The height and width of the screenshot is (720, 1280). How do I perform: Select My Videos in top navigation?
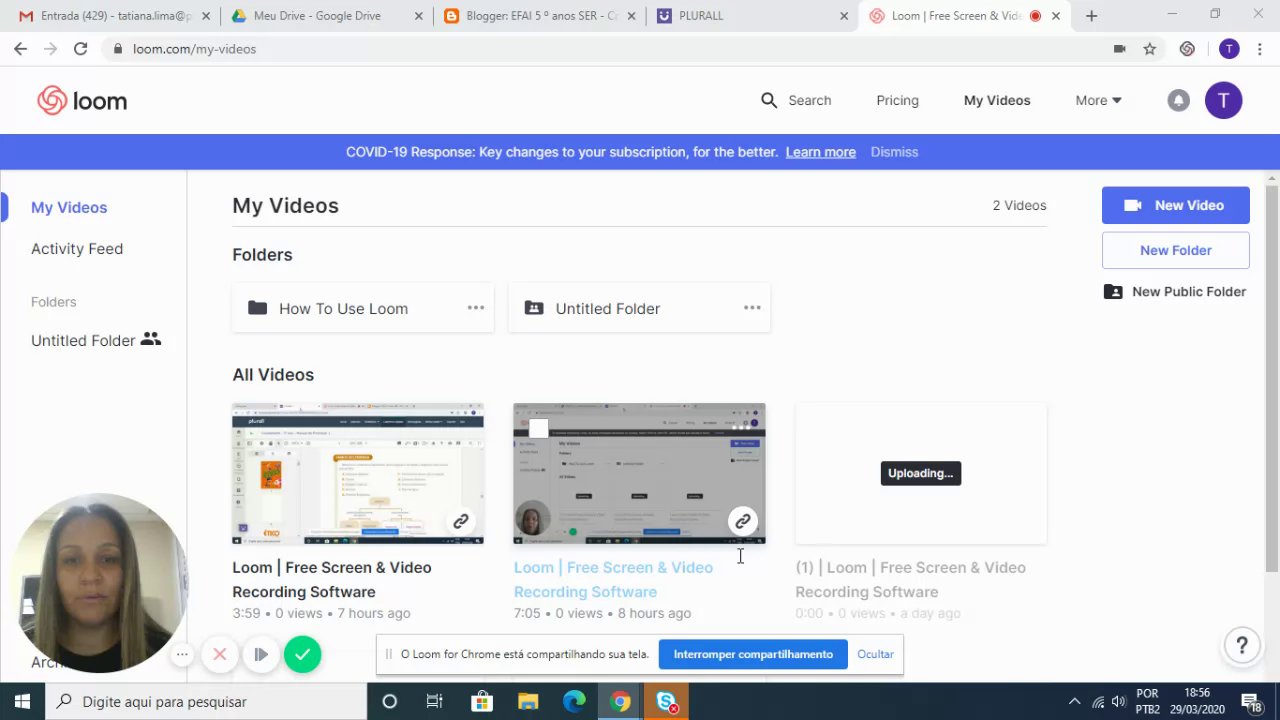[997, 100]
